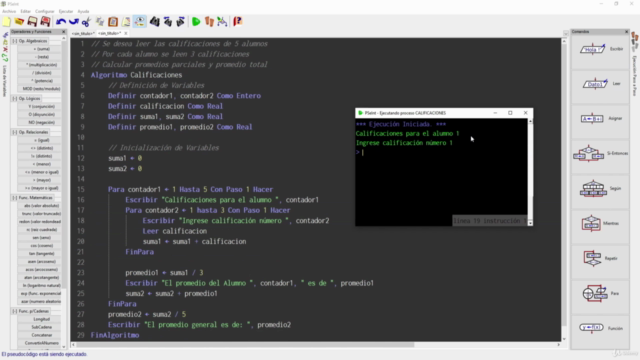Close the active sin_titulo tab

[x=126, y=33]
